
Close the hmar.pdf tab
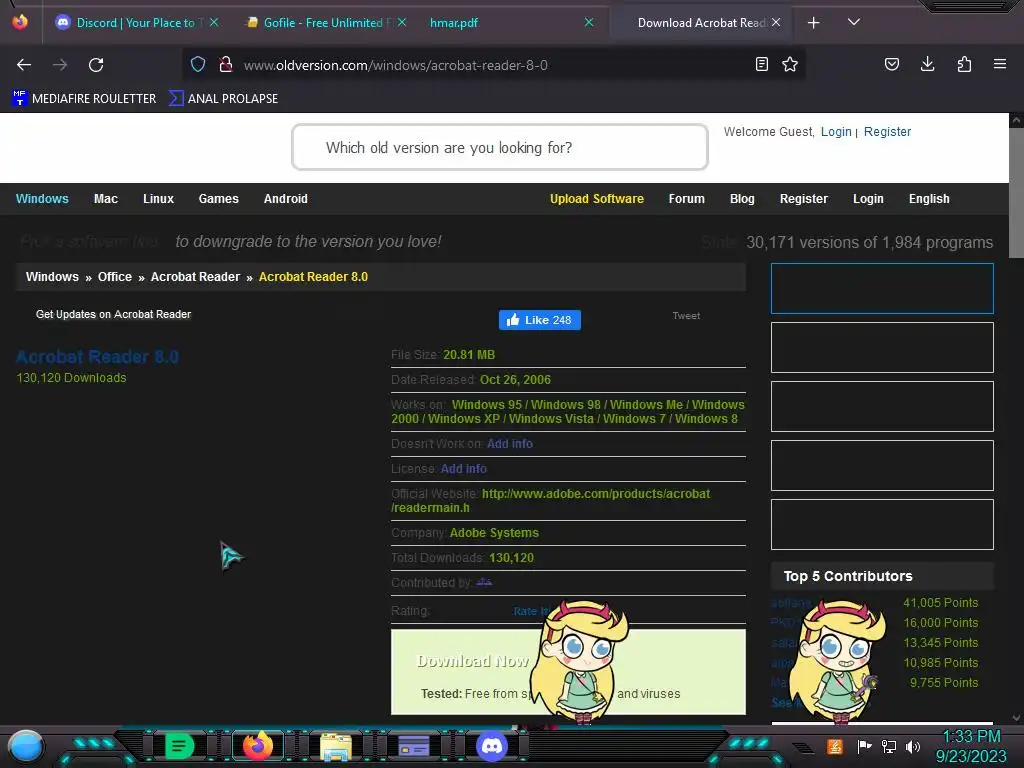589,22
